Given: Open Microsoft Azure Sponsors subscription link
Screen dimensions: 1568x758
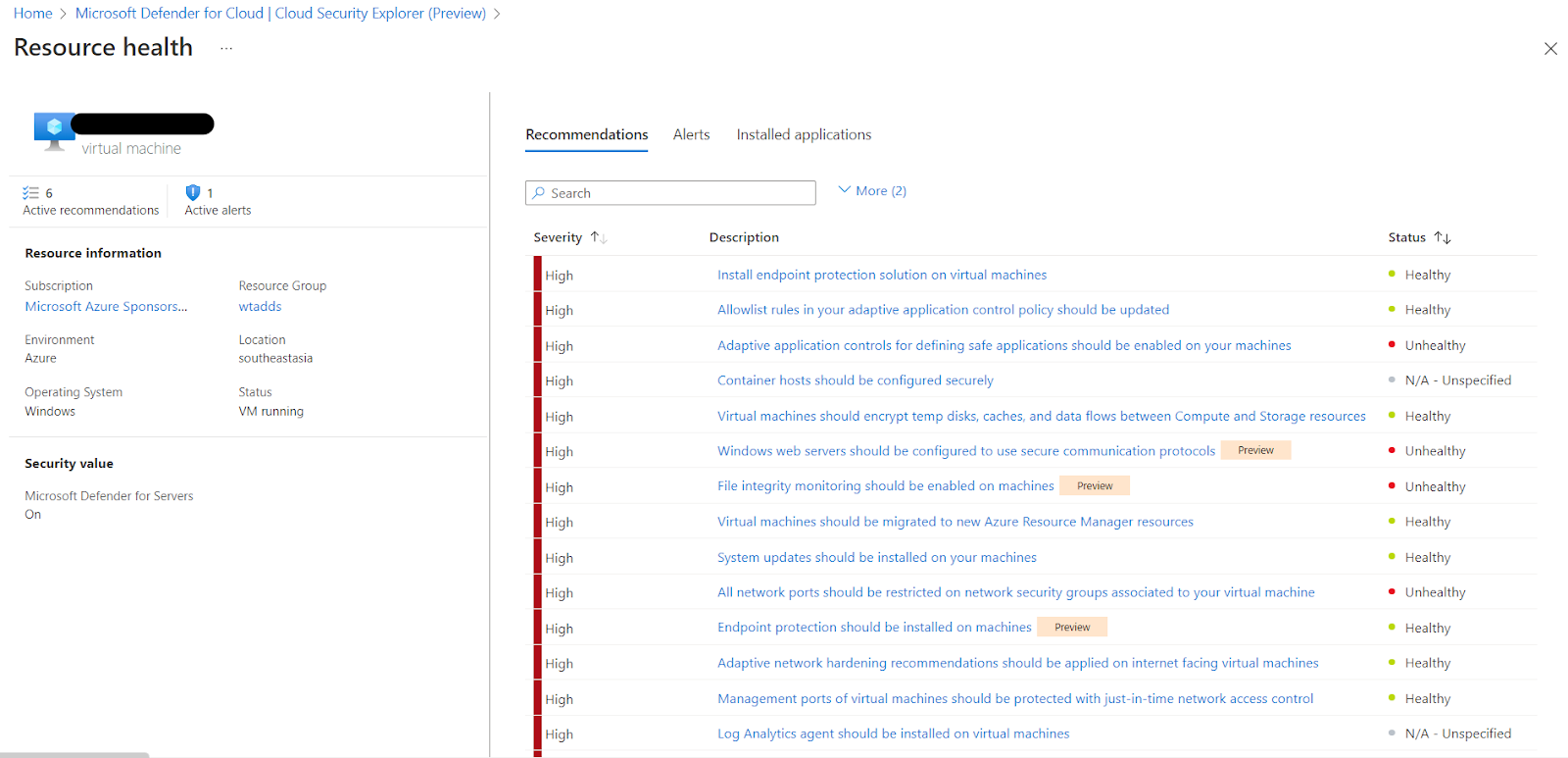Looking at the screenshot, I should tap(106, 306).
